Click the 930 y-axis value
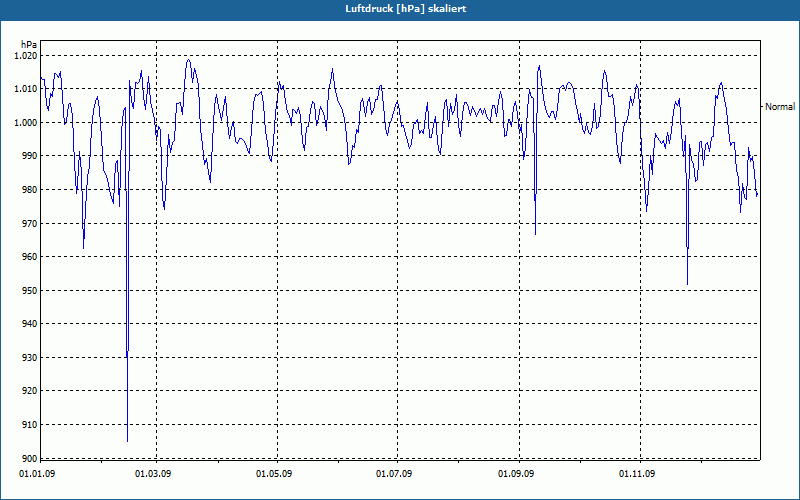800x500 pixels. point(31,358)
